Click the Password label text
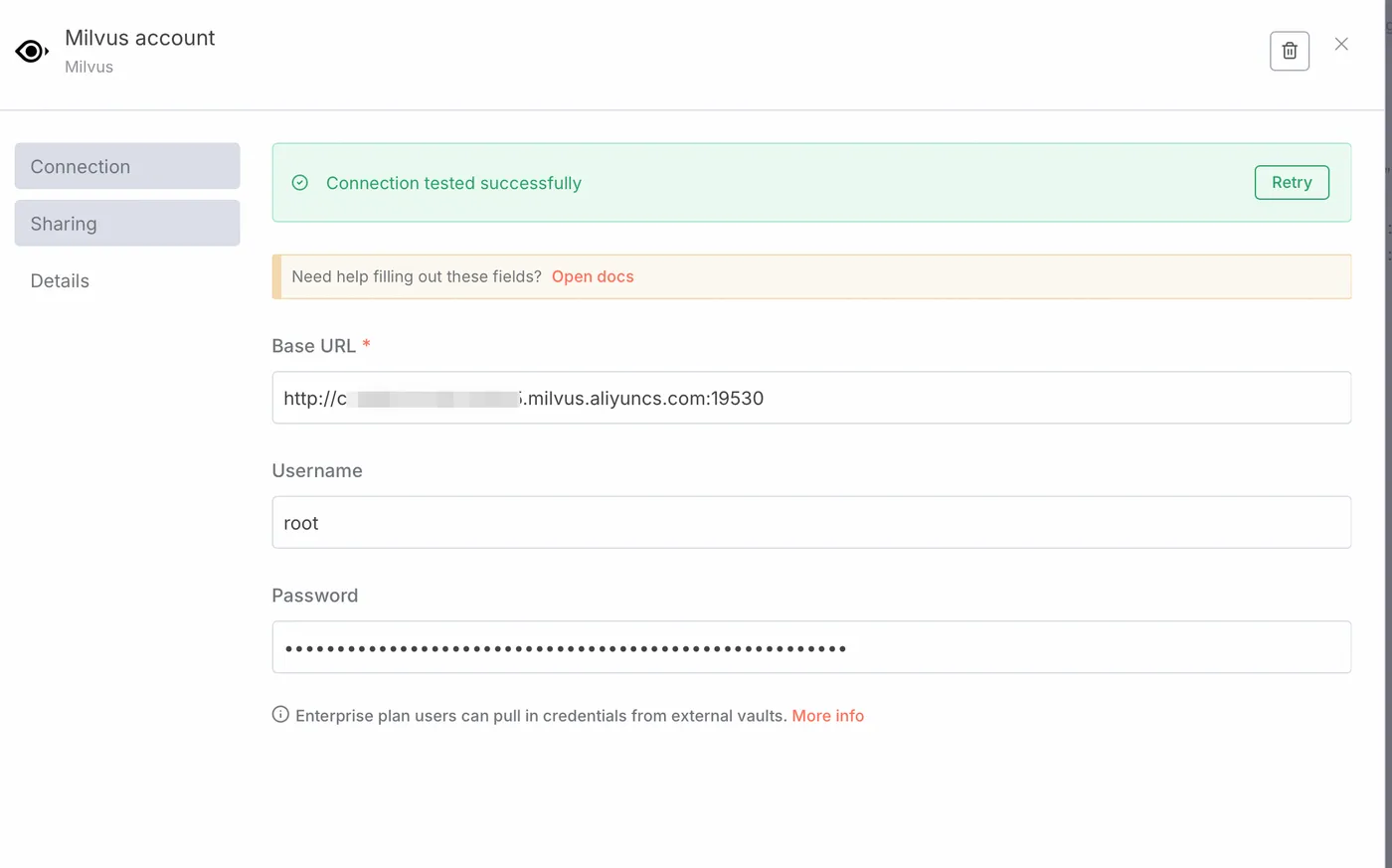Viewport: 1392px width, 868px height. (x=314, y=596)
